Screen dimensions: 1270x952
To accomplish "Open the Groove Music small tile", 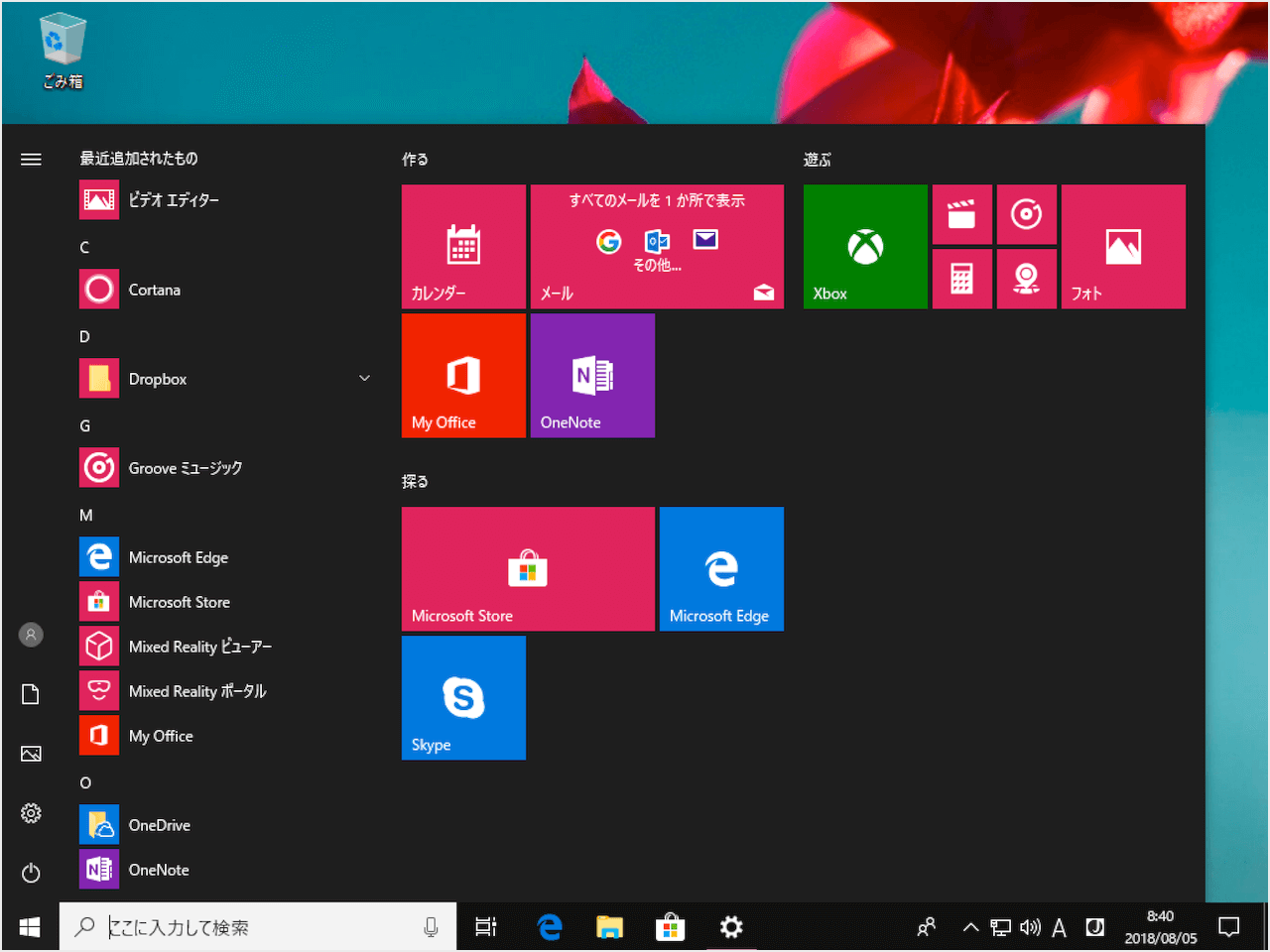I will [x=1026, y=214].
